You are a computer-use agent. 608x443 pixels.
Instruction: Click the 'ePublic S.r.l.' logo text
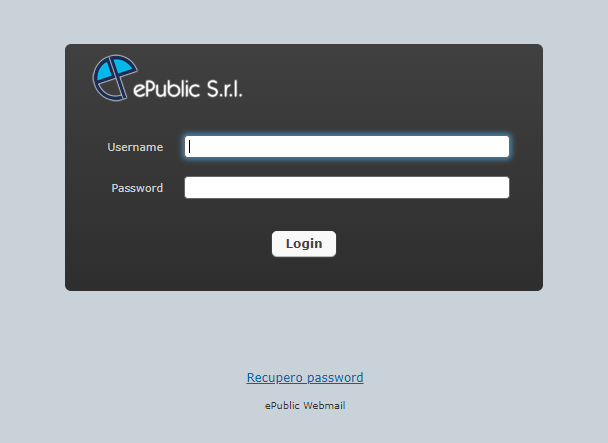tap(188, 89)
